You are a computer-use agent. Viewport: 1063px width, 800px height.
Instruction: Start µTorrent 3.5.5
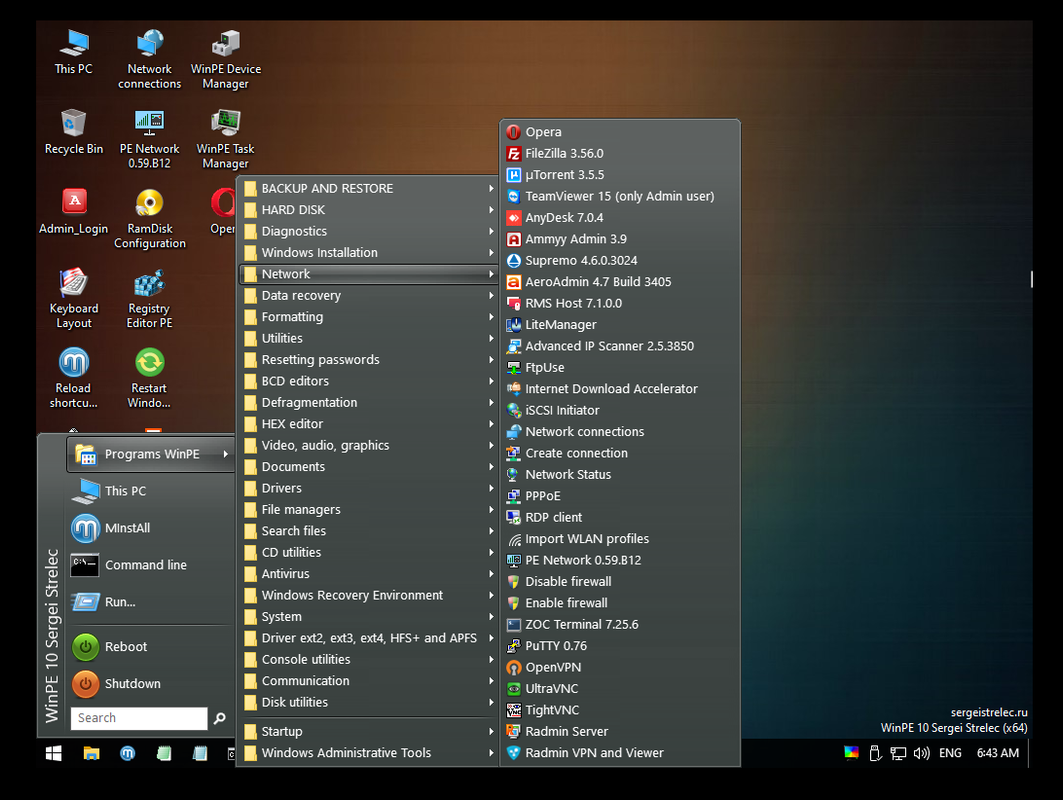click(620, 175)
